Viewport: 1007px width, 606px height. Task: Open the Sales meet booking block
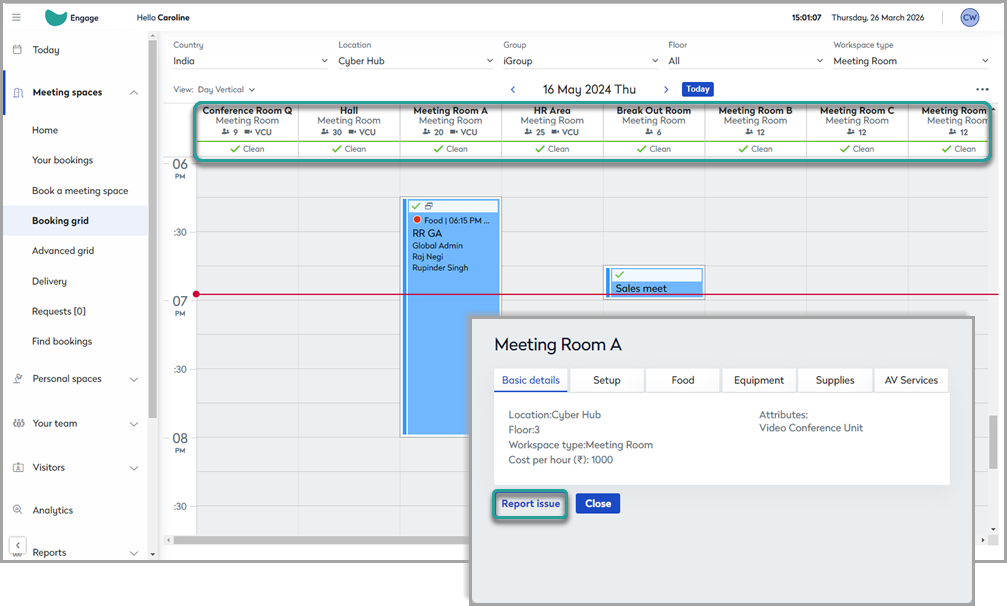[x=655, y=282]
